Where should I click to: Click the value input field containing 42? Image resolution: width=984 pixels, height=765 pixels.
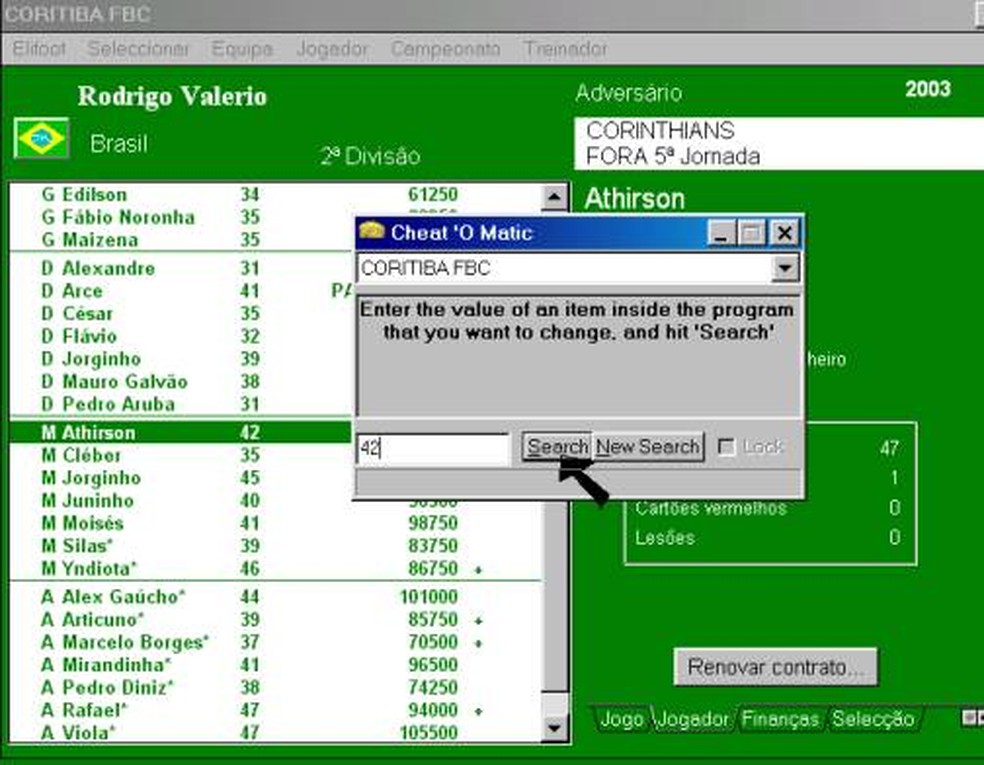(432, 449)
